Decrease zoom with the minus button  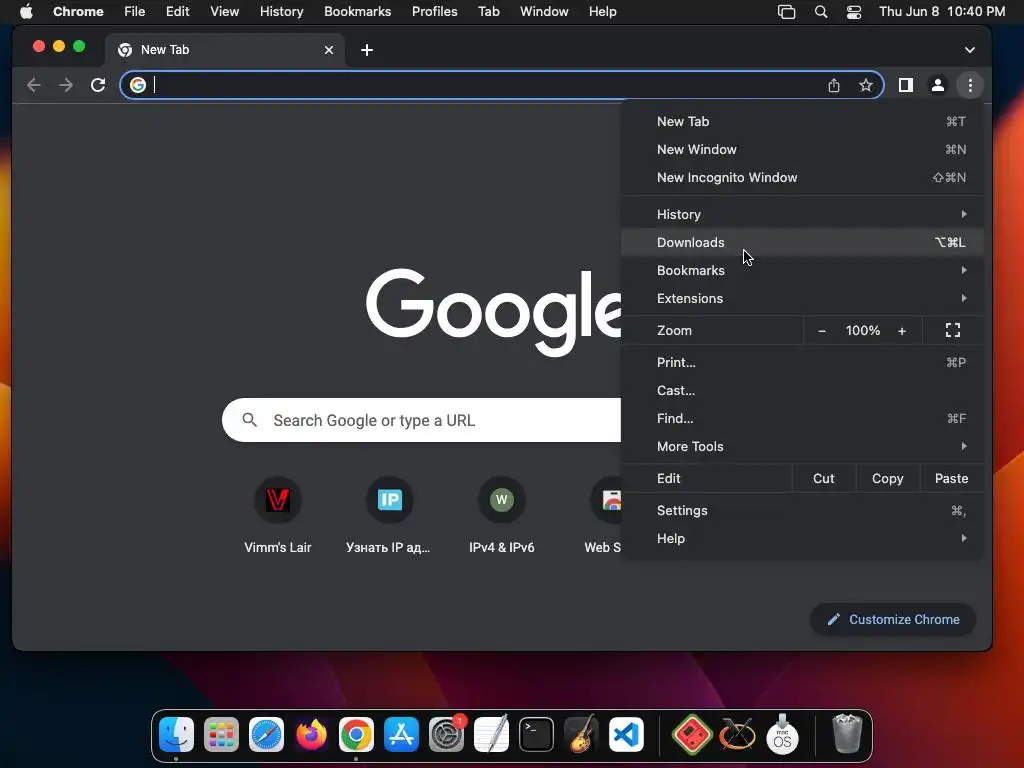click(822, 330)
